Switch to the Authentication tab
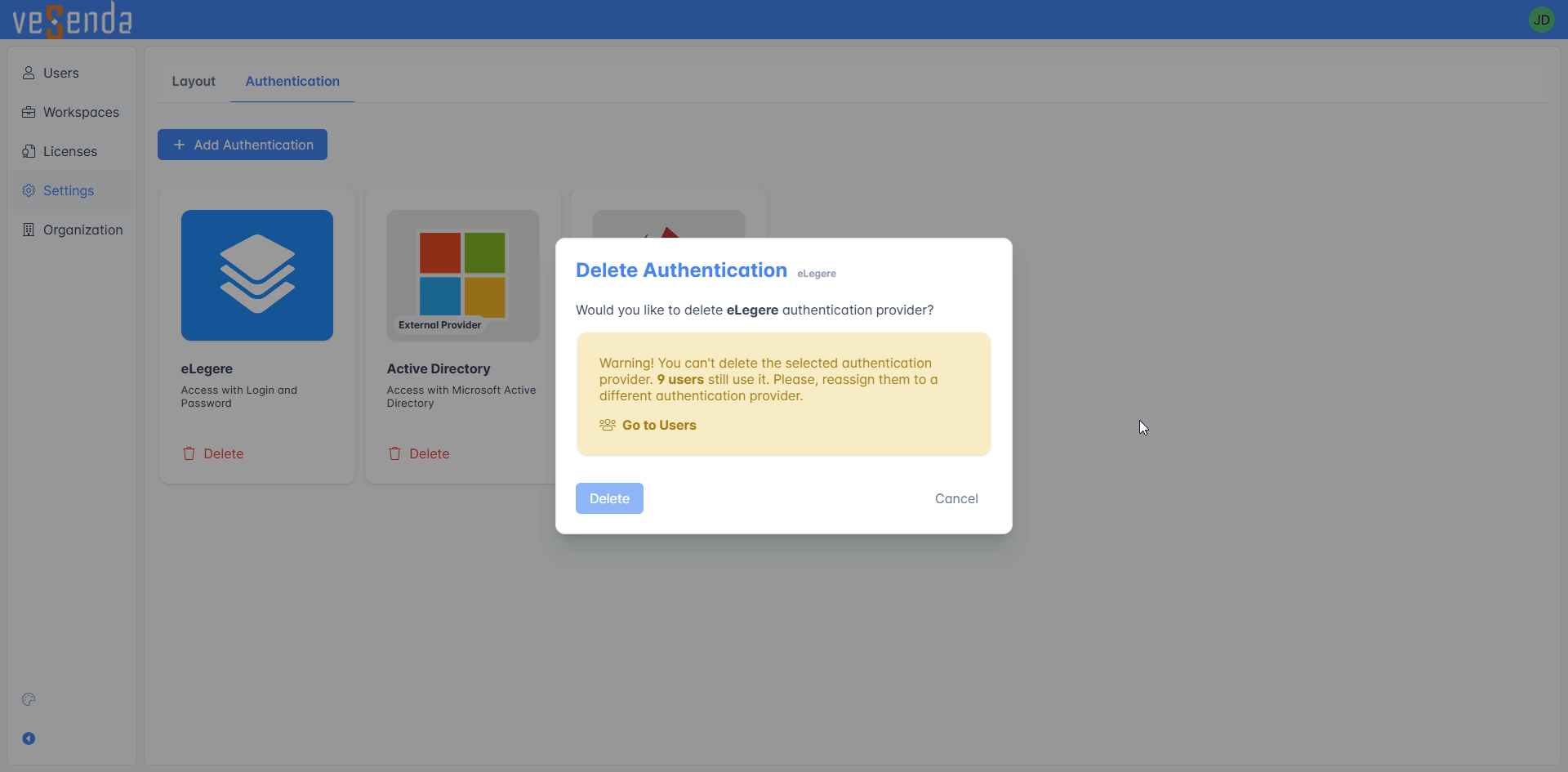The width and height of the screenshot is (1568, 772). (292, 81)
